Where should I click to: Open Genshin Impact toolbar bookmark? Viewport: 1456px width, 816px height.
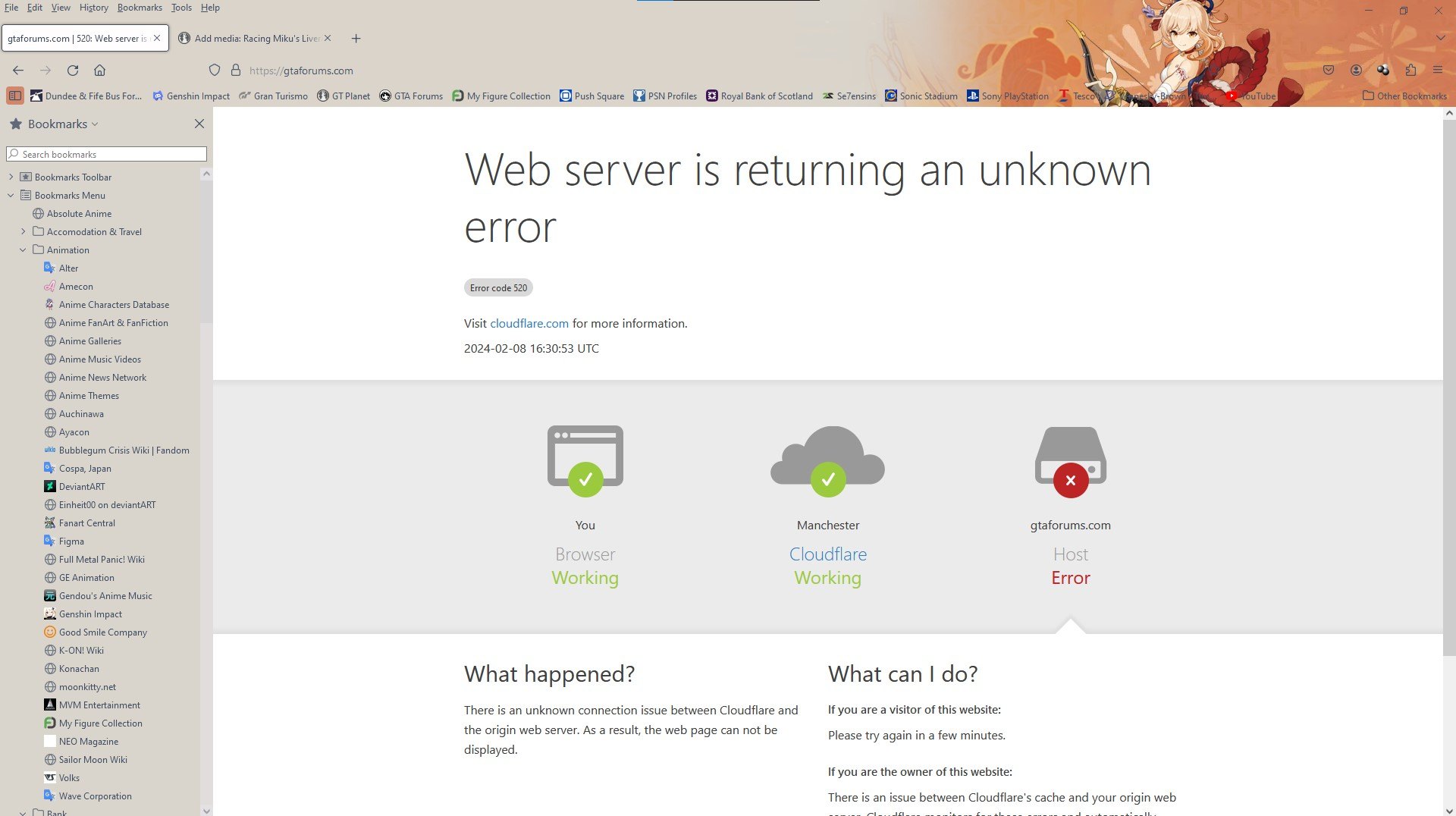coord(191,96)
